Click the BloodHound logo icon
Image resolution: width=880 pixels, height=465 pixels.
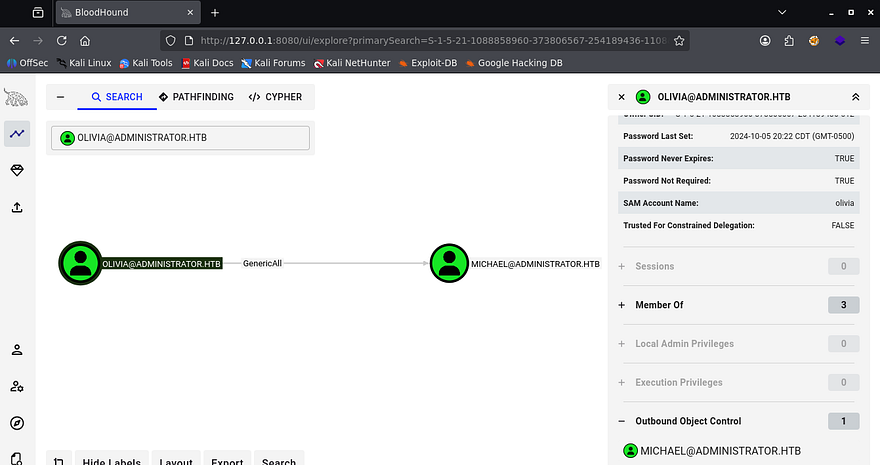(x=16, y=97)
